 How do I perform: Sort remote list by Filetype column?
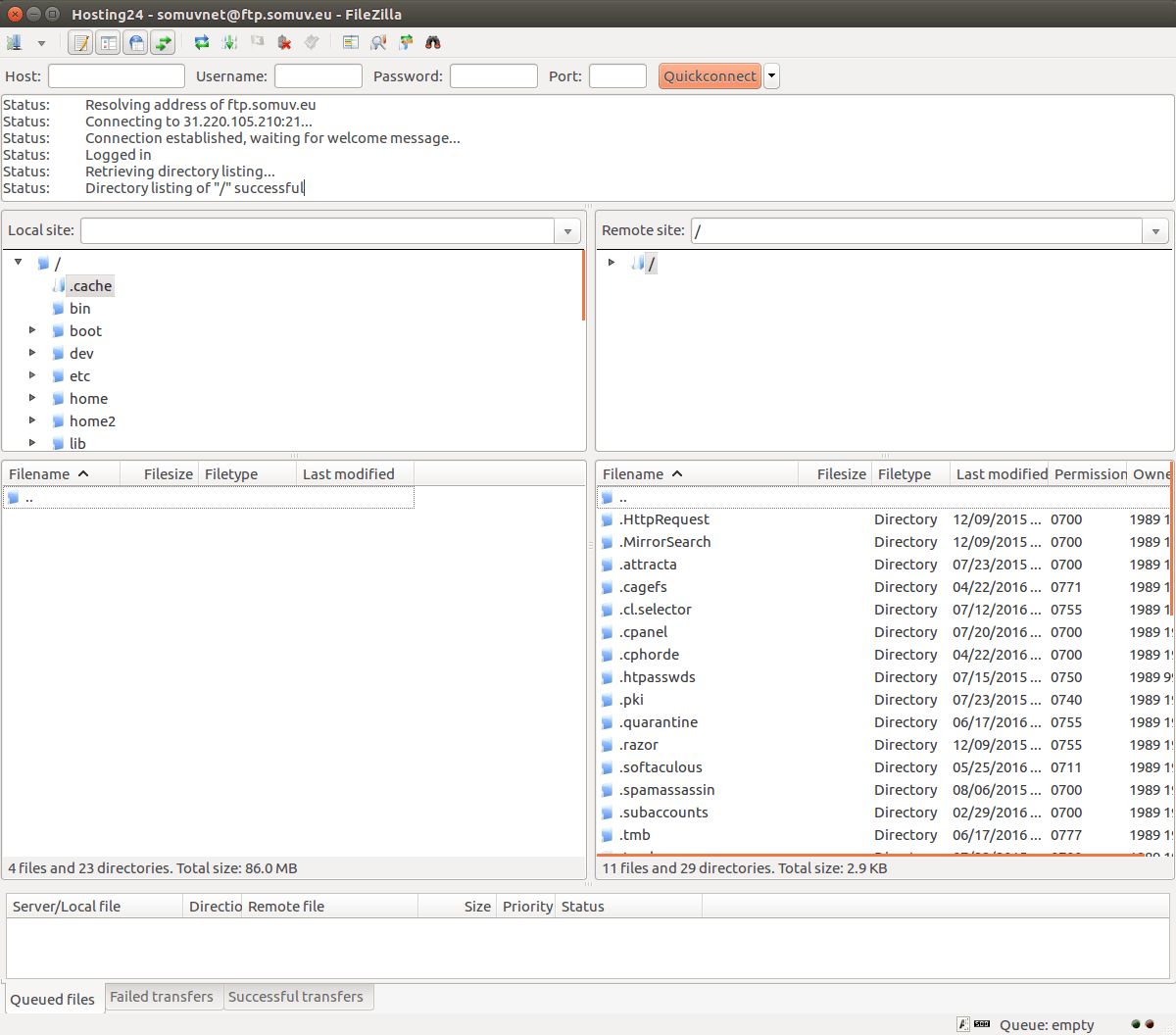click(910, 474)
